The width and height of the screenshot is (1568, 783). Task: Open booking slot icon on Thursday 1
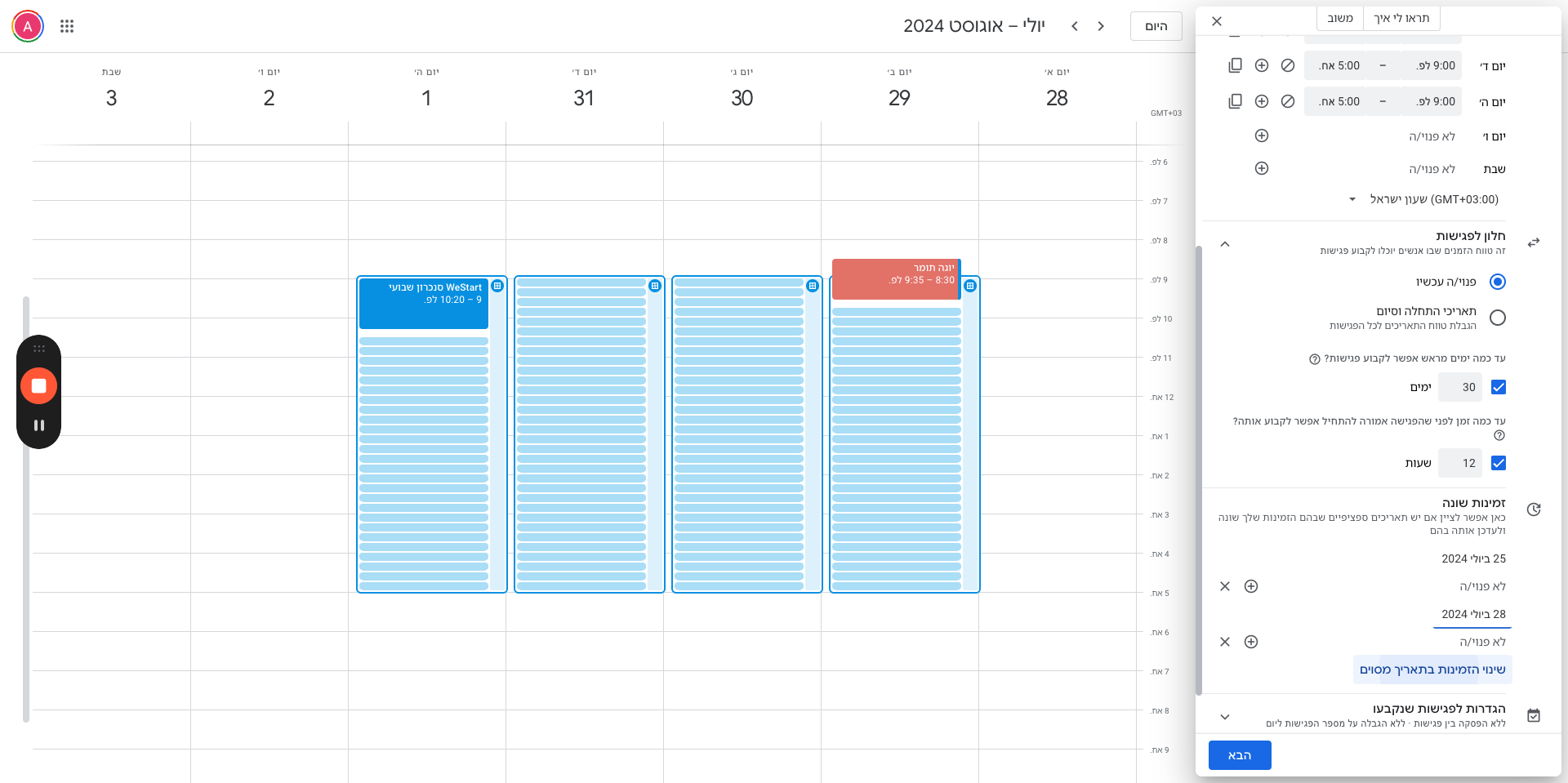coord(497,286)
